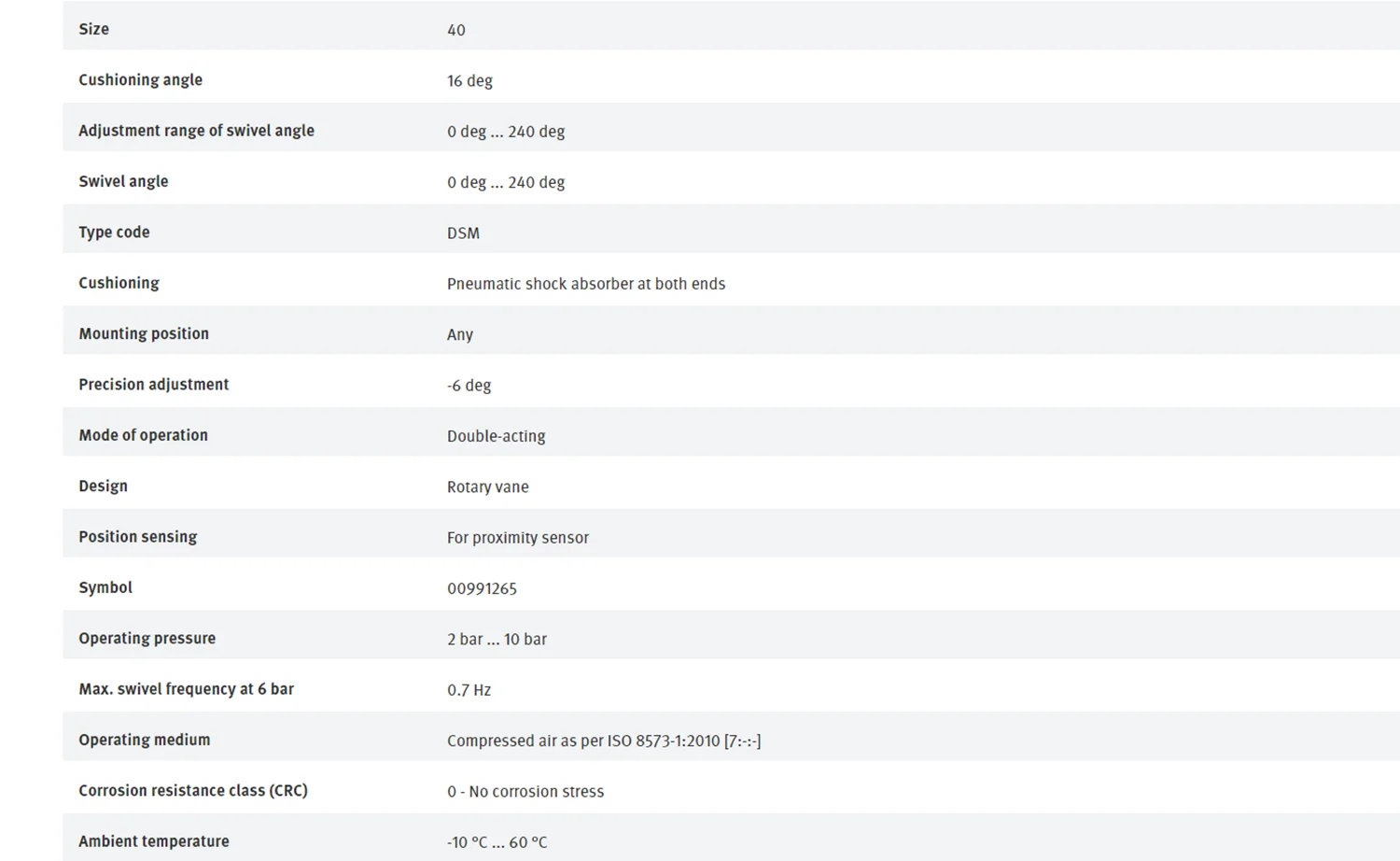Select the Mounting position label
Viewport: 1400px width, 861px height.
pos(144,333)
